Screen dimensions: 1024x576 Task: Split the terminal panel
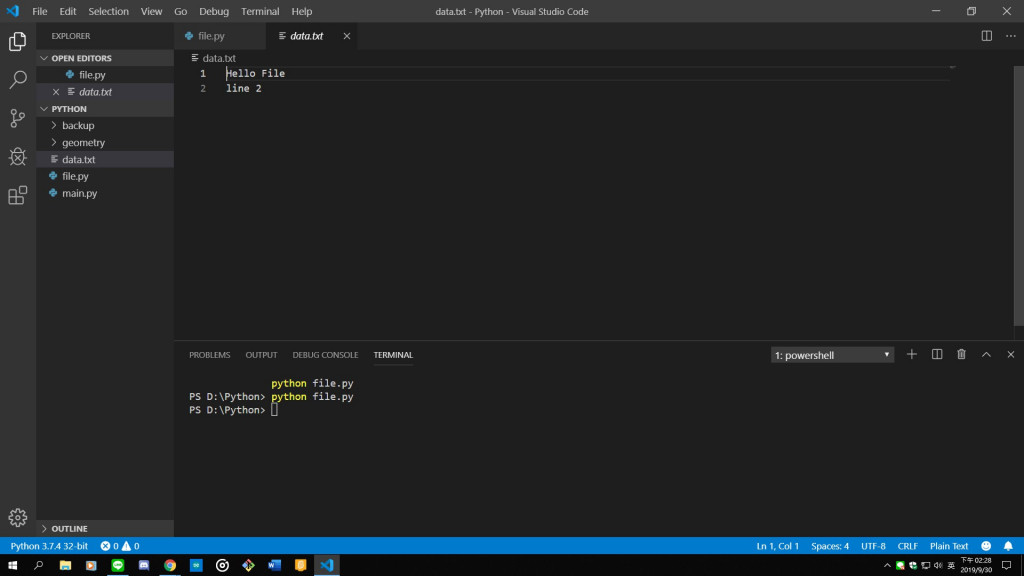tap(937, 355)
